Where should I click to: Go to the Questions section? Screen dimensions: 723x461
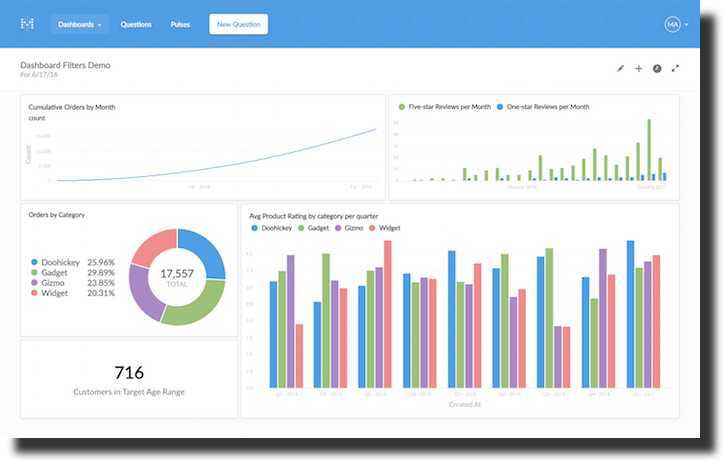tap(136, 24)
